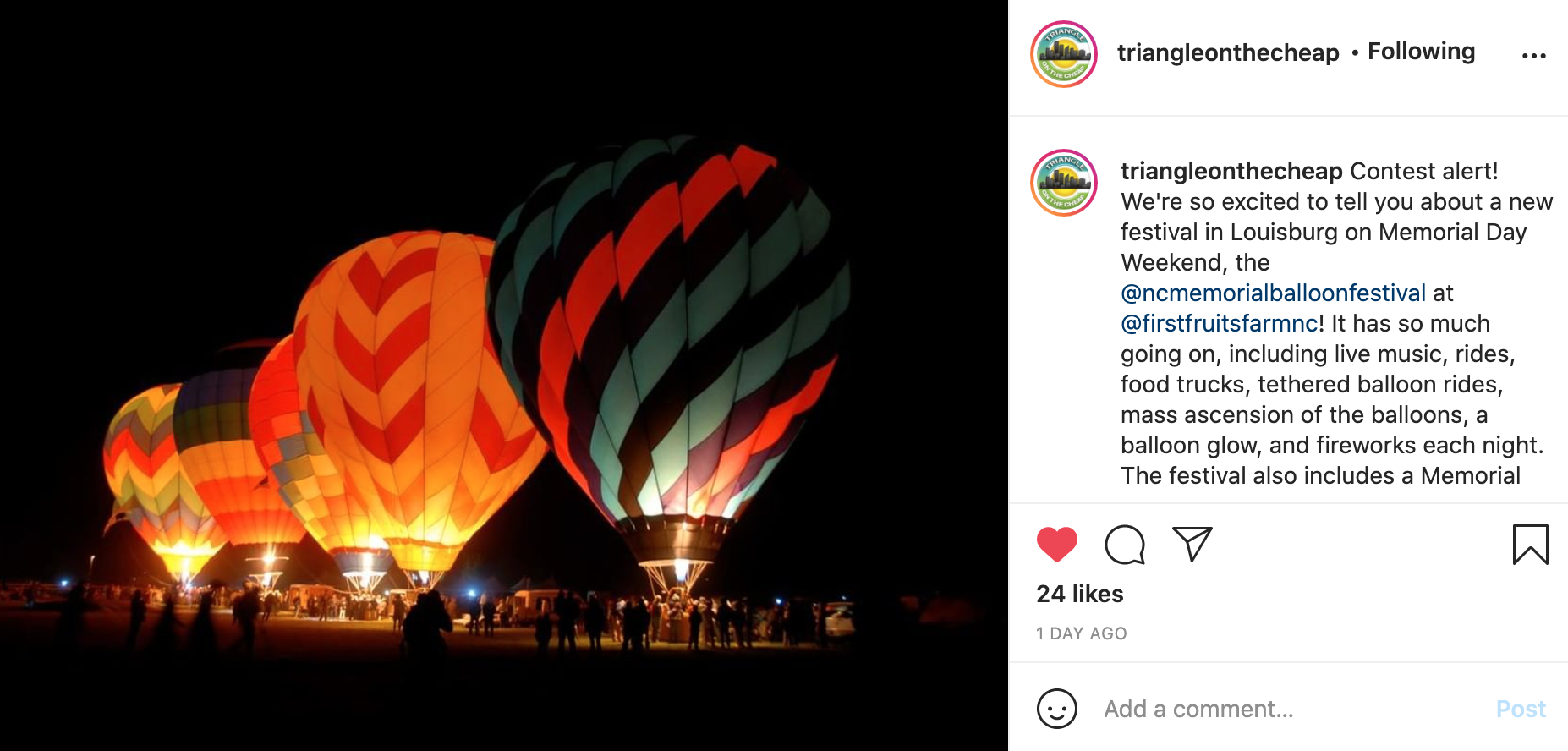Image resolution: width=1568 pixels, height=751 pixels.
Task: Click the 1 DAY AGO timestamp
Action: [x=1082, y=633]
